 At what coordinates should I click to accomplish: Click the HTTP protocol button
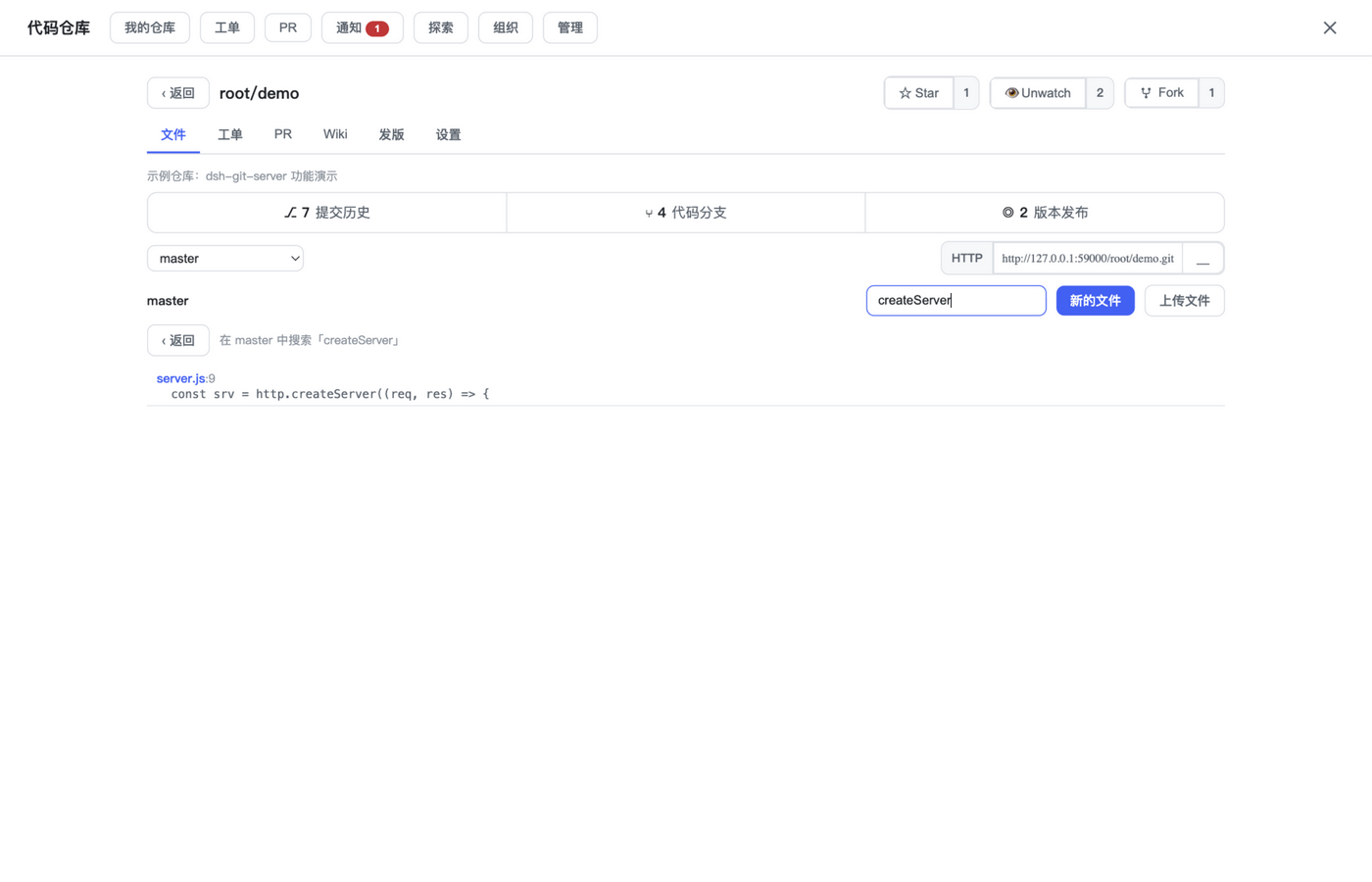coord(967,259)
